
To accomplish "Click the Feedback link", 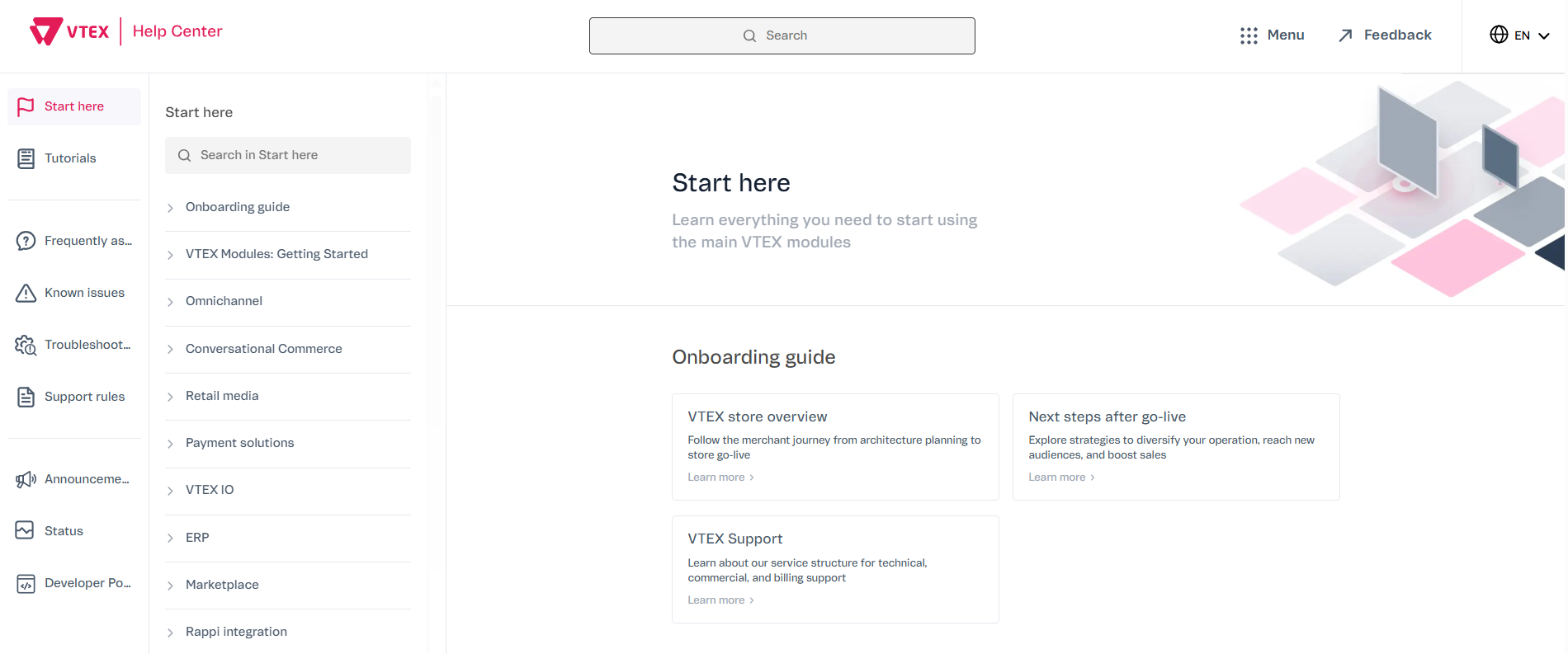I will click(1386, 35).
